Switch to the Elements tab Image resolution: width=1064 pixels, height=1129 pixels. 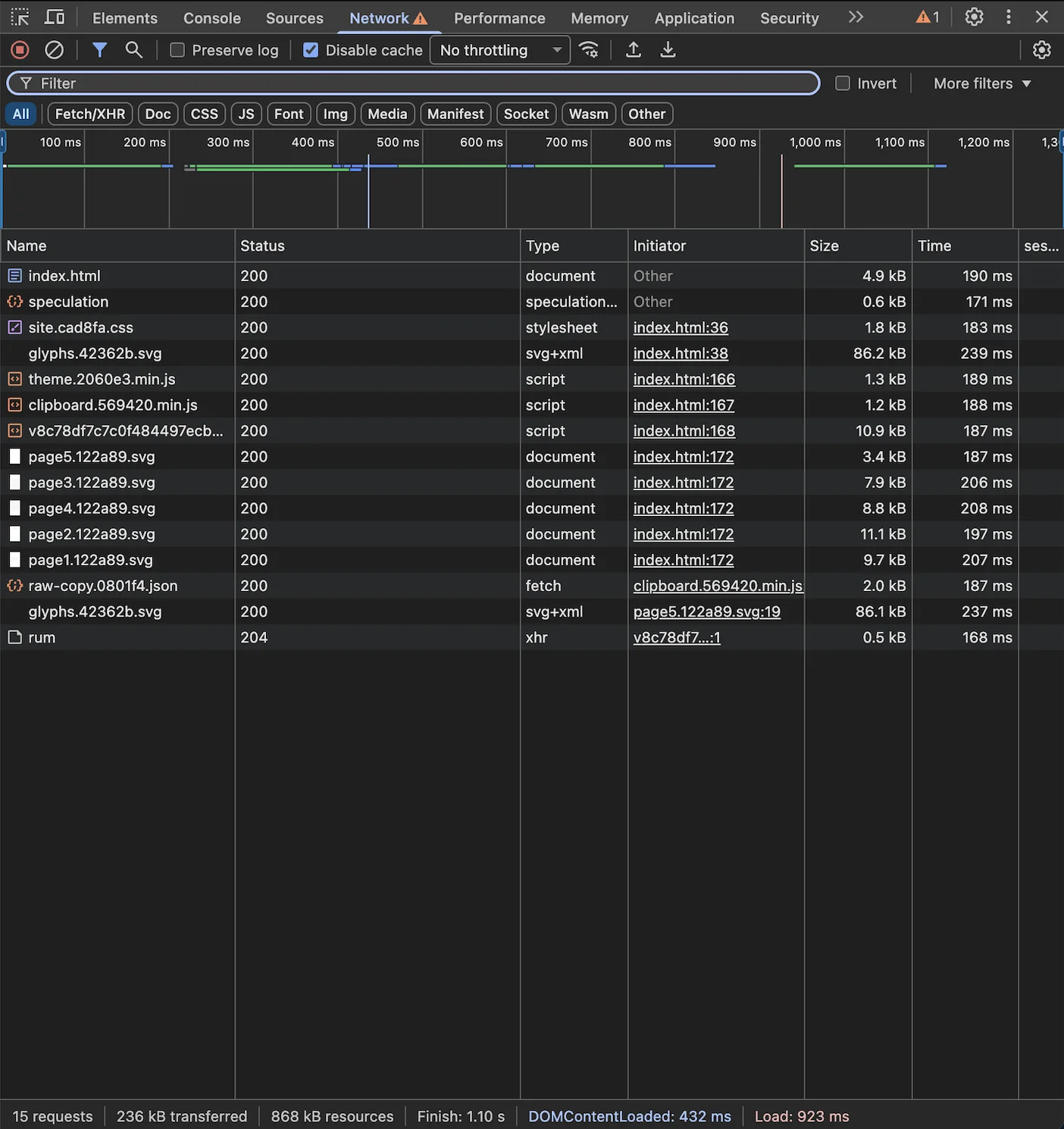[125, 17]
